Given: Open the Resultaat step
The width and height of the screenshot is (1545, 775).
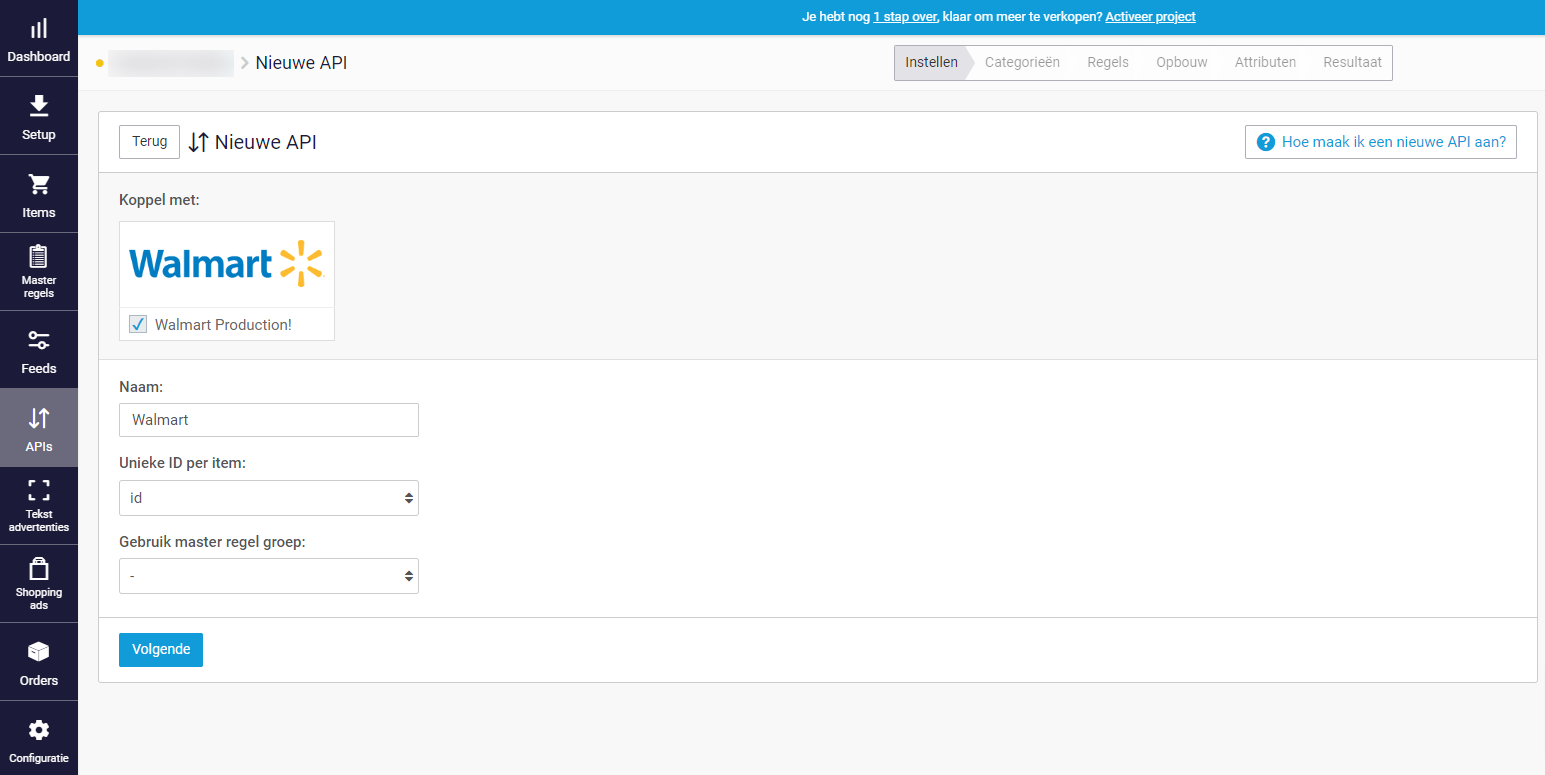Looking at the screenshot, I should click(1352, 61).
